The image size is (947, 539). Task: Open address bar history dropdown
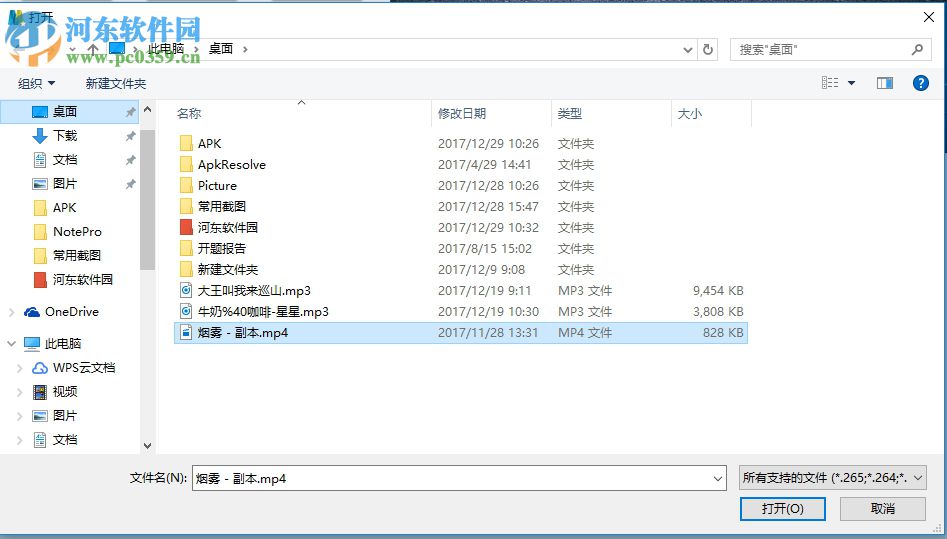pyautogui.click(x=687, y=50)
